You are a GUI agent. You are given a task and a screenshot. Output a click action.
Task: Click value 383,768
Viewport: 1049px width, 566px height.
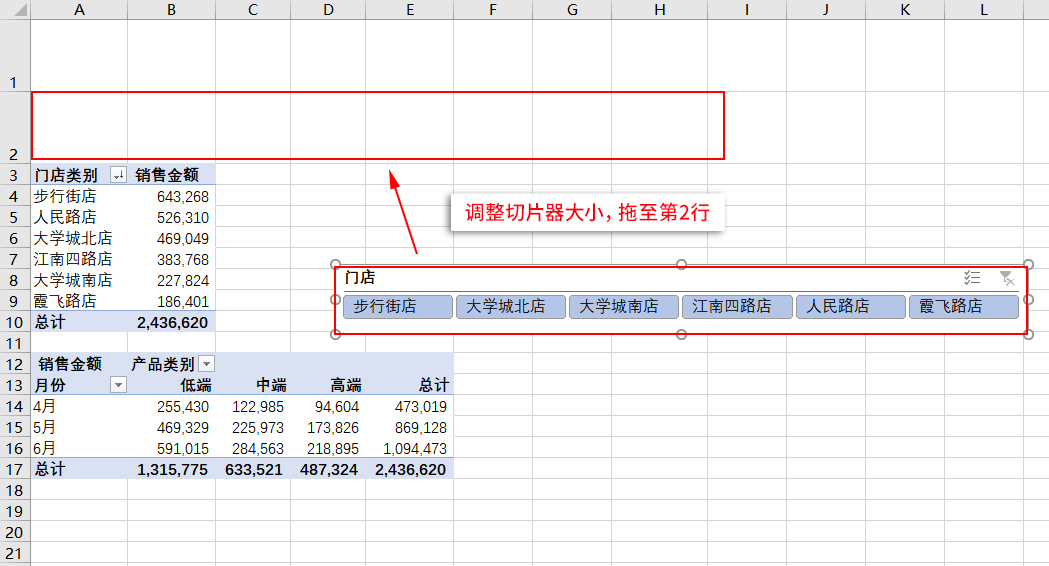pyautogui.click(x=183, y=260)
